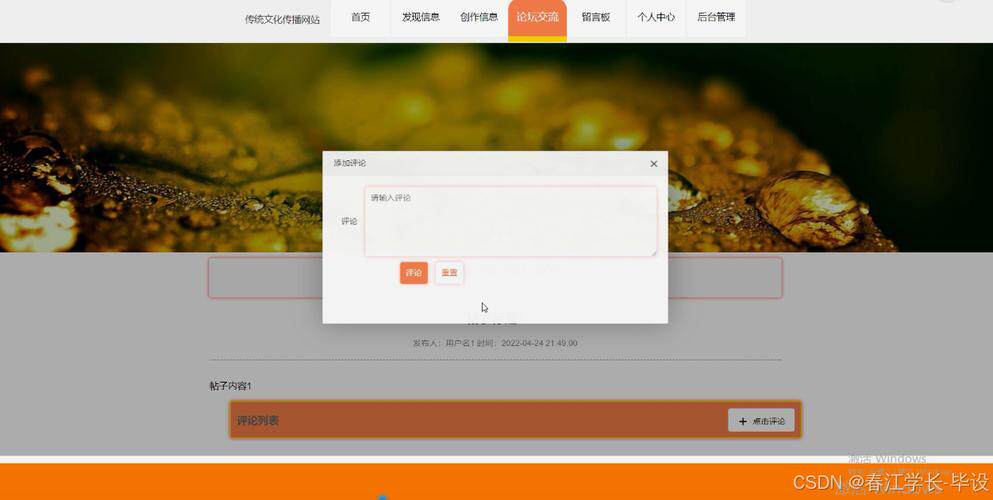Open 后台管理 from the navigation bar

pyautogui.click(x=716, y=18)
